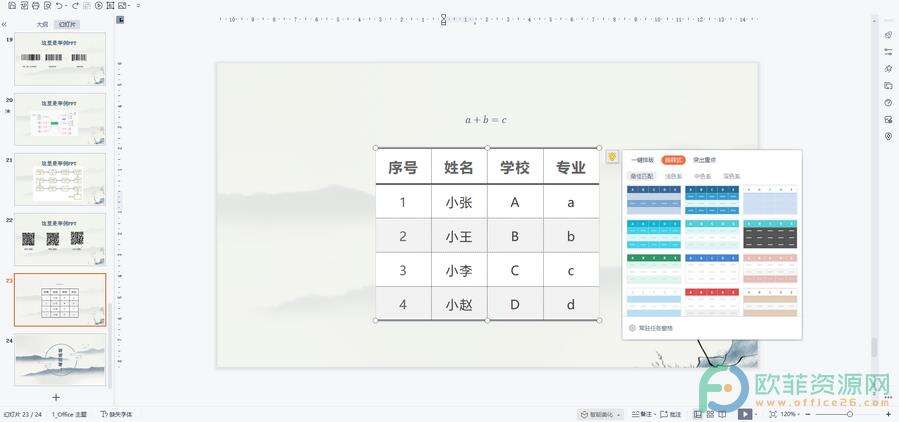
Task: Click the undo arrow in quick toolbar
Action: [59, 5]
